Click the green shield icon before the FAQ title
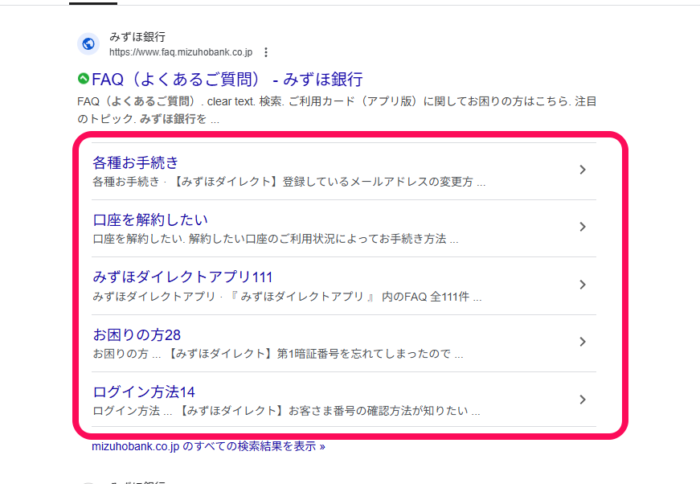The height and width of the screenshot is (484, 700). pyautogui.click(x=83, y=79)
